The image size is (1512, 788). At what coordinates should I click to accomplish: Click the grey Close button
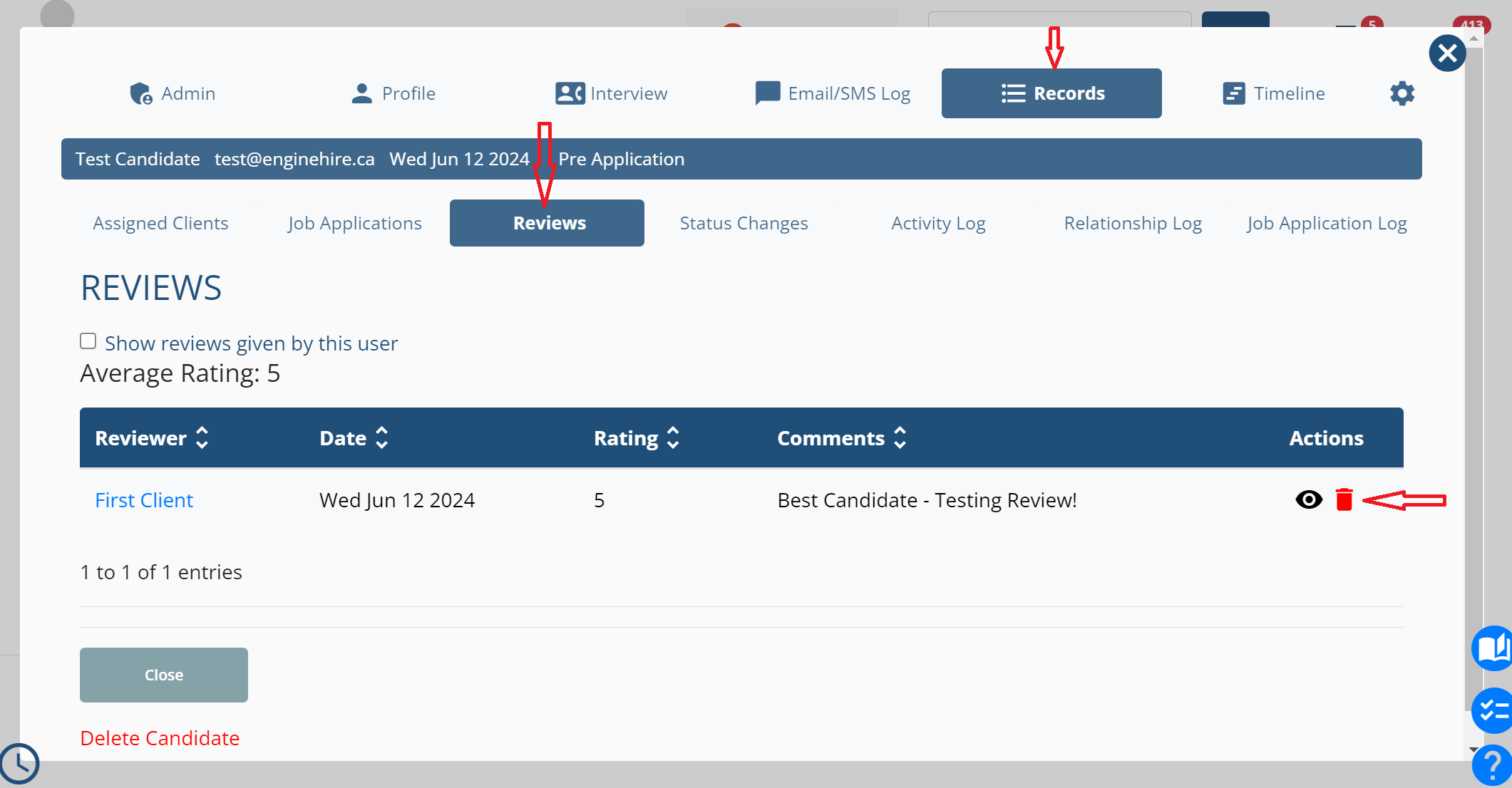tap(164, 675)
